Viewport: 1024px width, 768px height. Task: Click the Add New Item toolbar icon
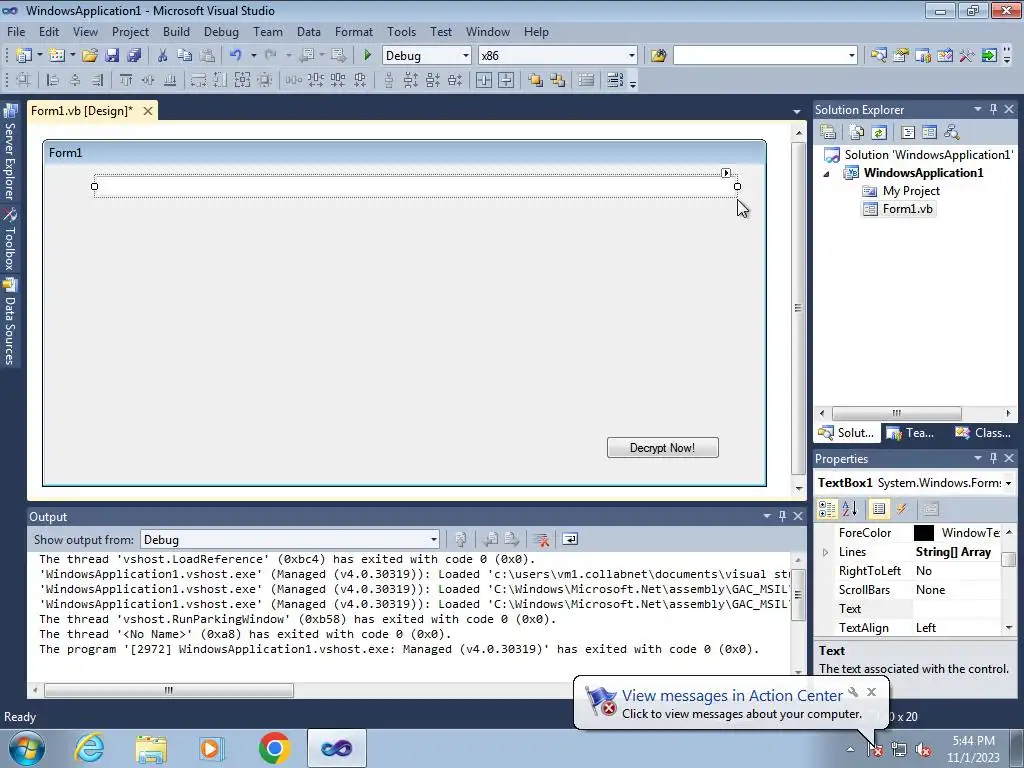tap(57, 56)
